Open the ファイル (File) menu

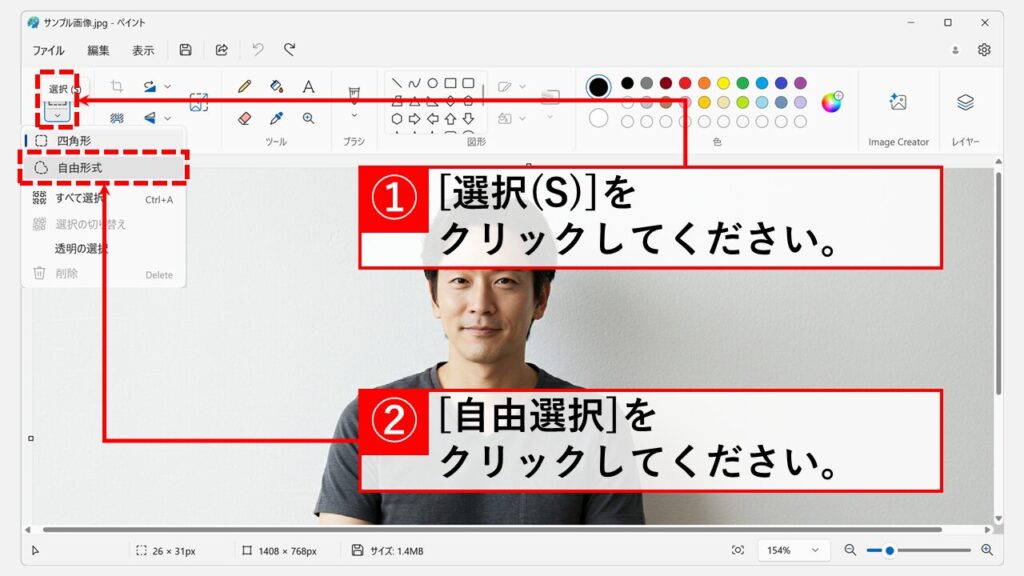coord(48,50)
